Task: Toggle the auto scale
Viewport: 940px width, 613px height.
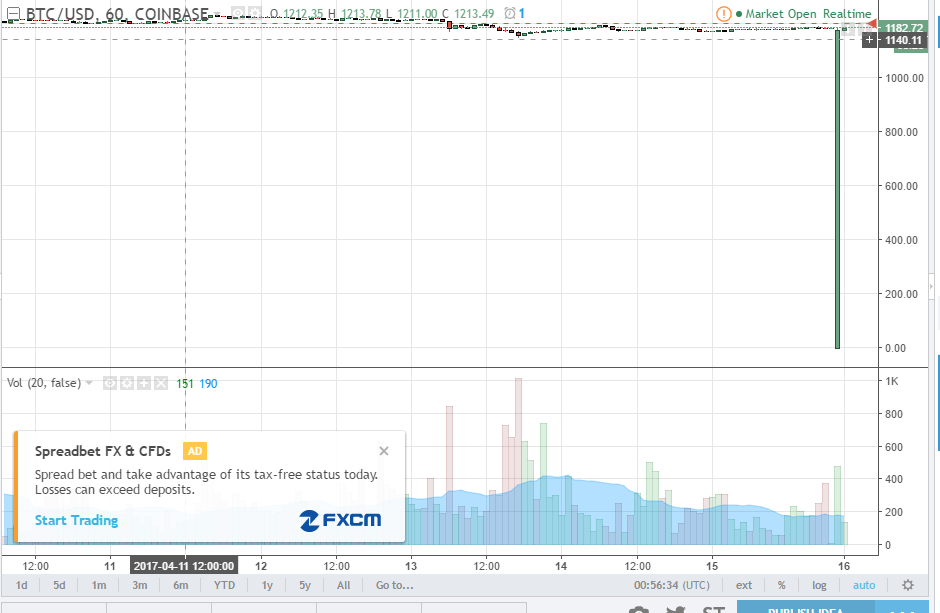Action: (864, 585)
